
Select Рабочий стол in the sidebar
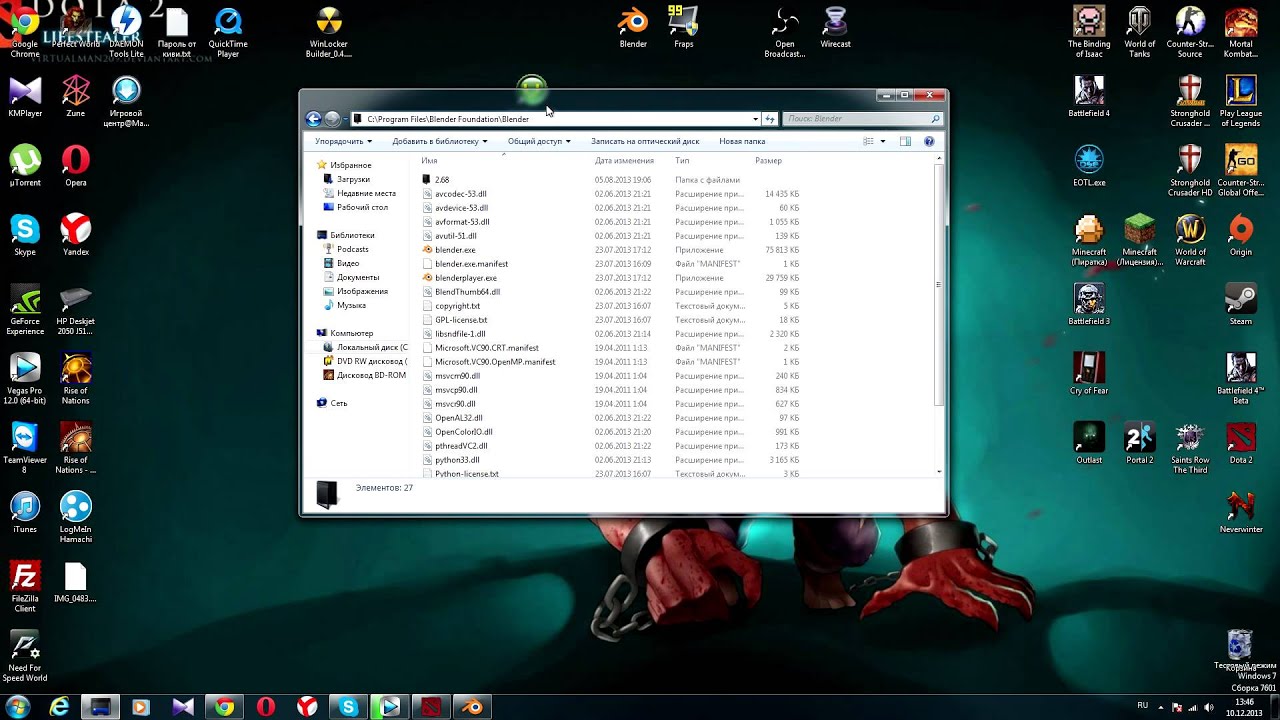362,208
